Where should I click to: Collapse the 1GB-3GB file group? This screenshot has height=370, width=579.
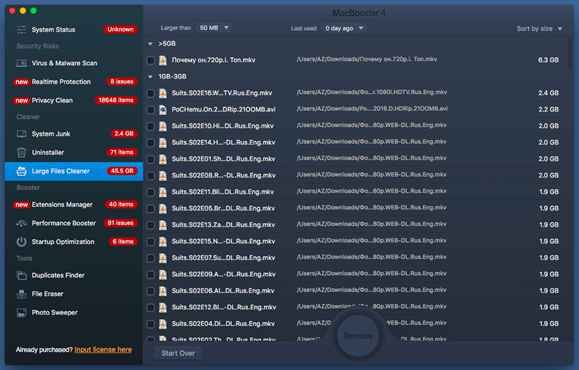click(150, 77)
